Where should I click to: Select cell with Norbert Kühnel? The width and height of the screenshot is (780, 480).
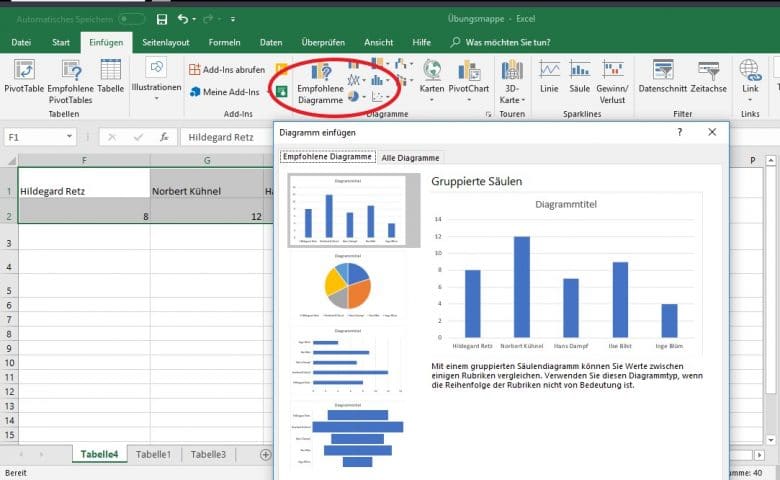207,183
